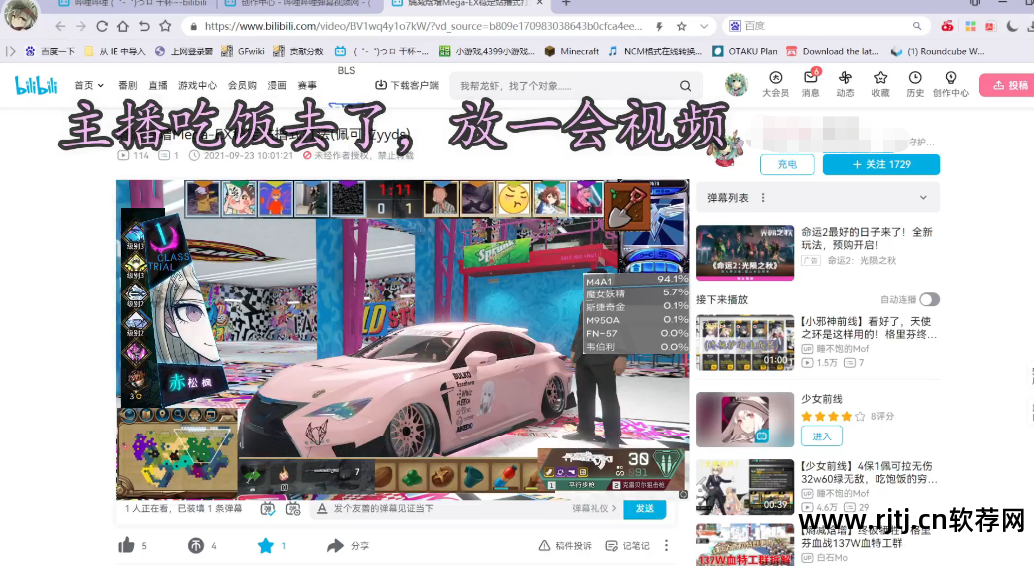1034x566 pixels.
Task: Open the address bar dropdown chevron
Action: point(704,26)
